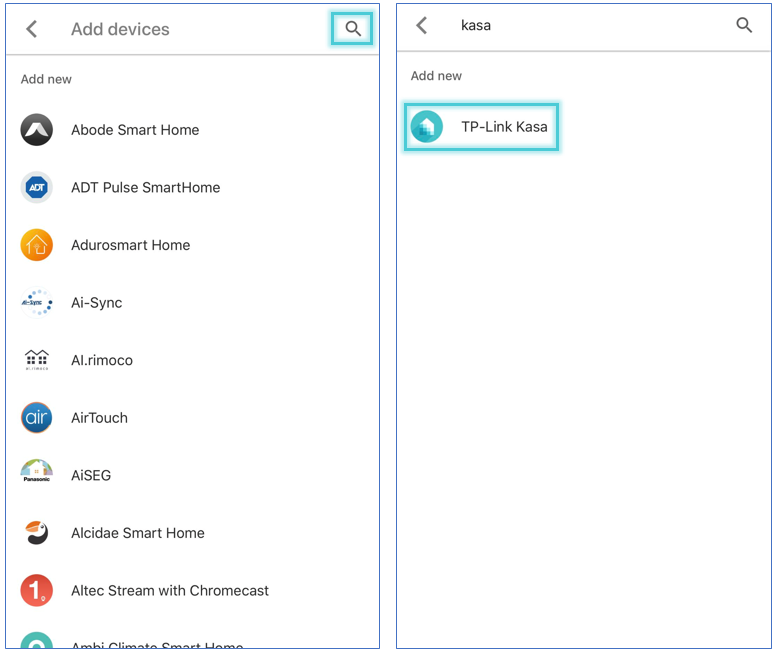
Task: Choose Alcidae Smart Home from the list
Action: pos(193,533)
